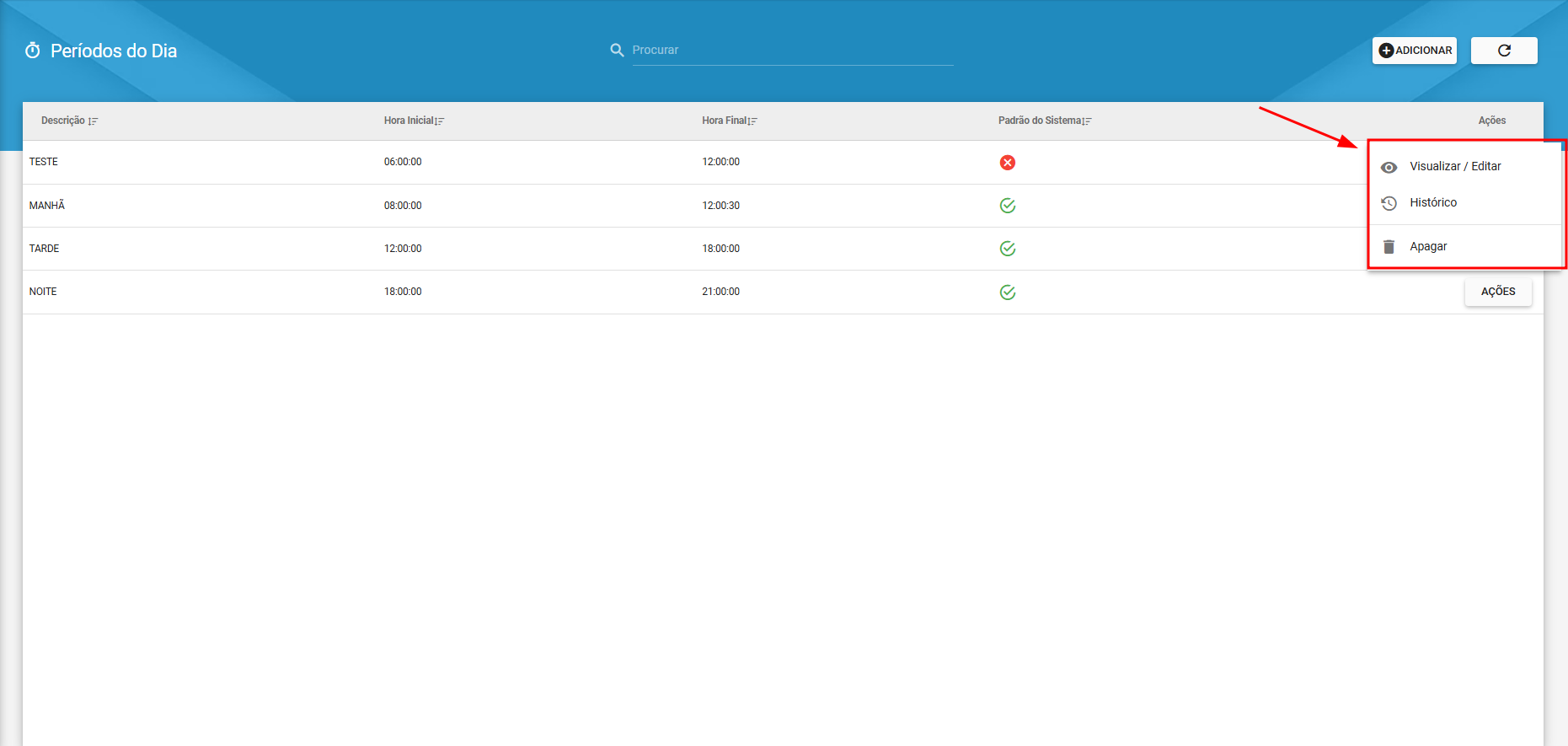Viewport: 1568px width, 746px height.
Task: Click the ADICIONAR button
Action: (x=1414, y=51)
